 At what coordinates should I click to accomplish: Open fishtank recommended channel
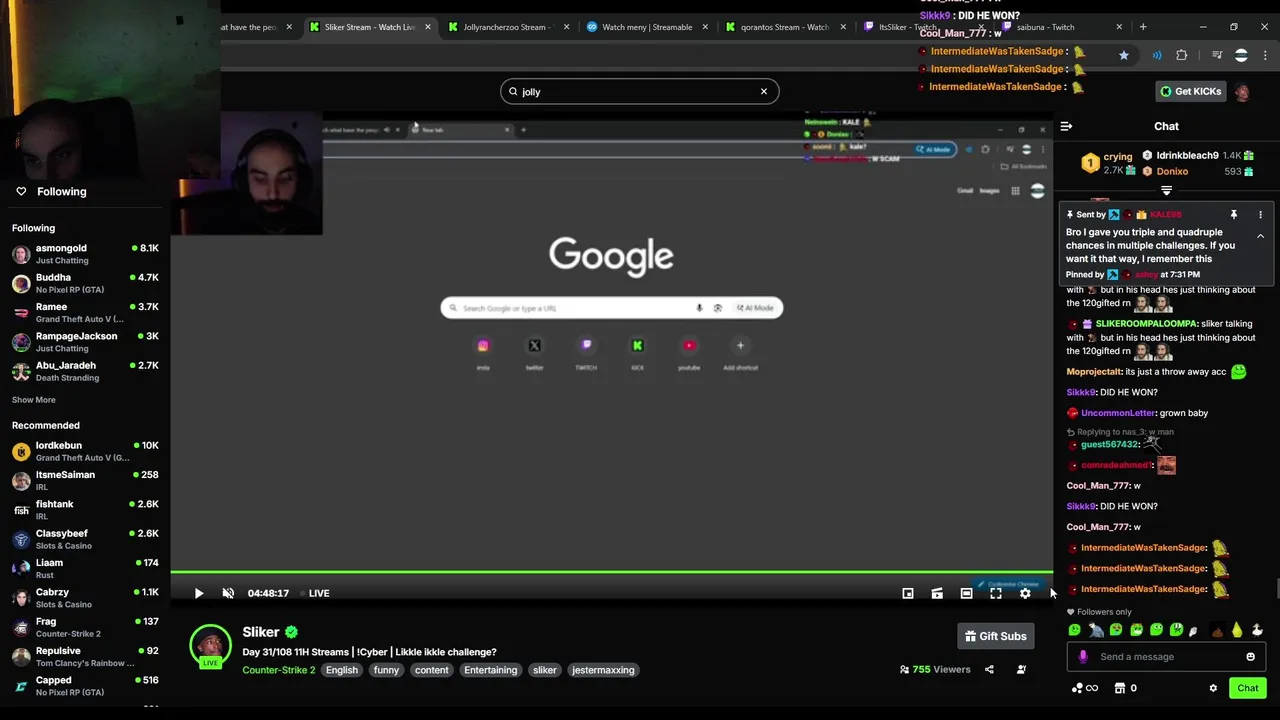click(85, 510)
